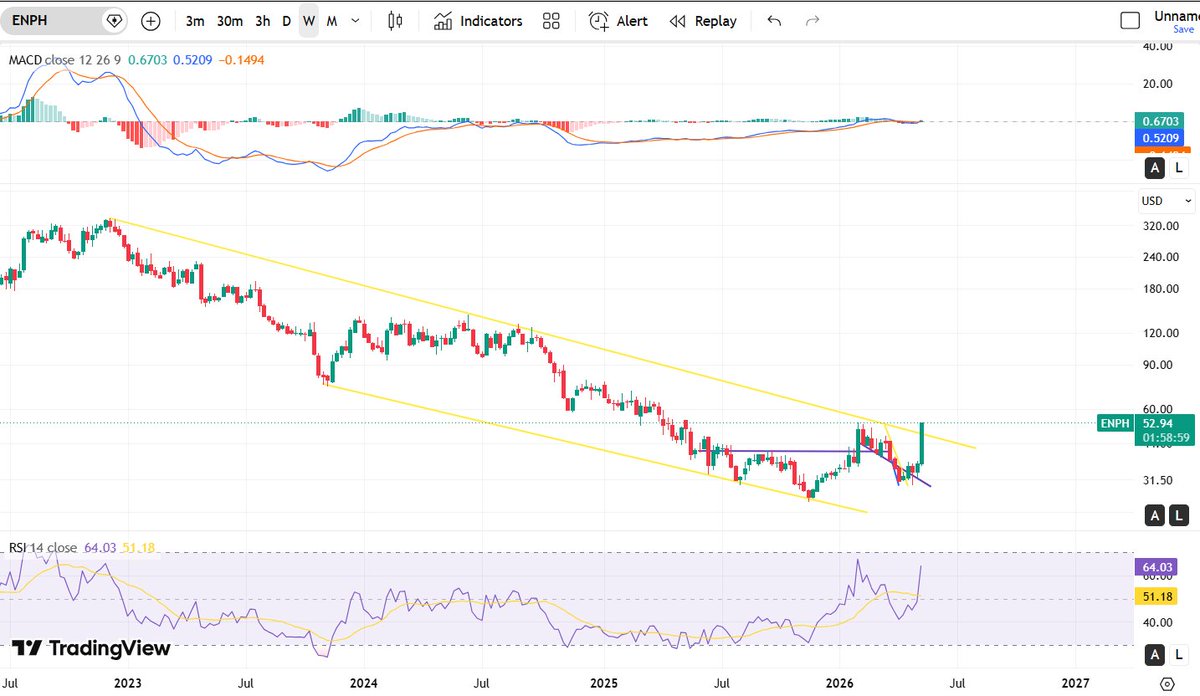This screenshot has height=696, width=1200.
Task: Click the 2024 time axis label
Action: 363,683
